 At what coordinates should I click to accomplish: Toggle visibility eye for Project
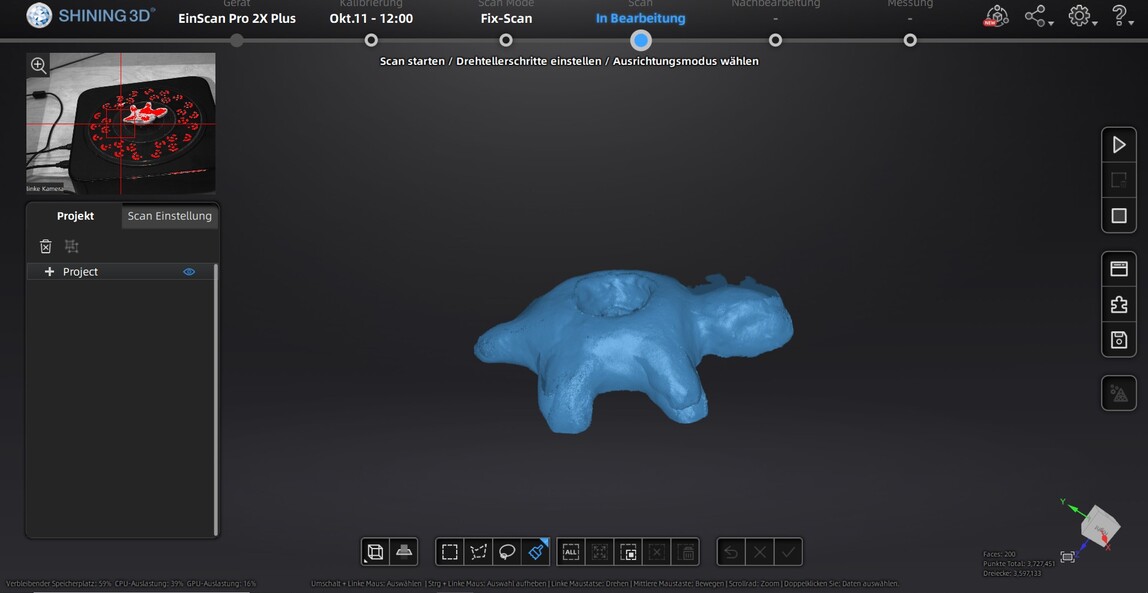(189, 272)
